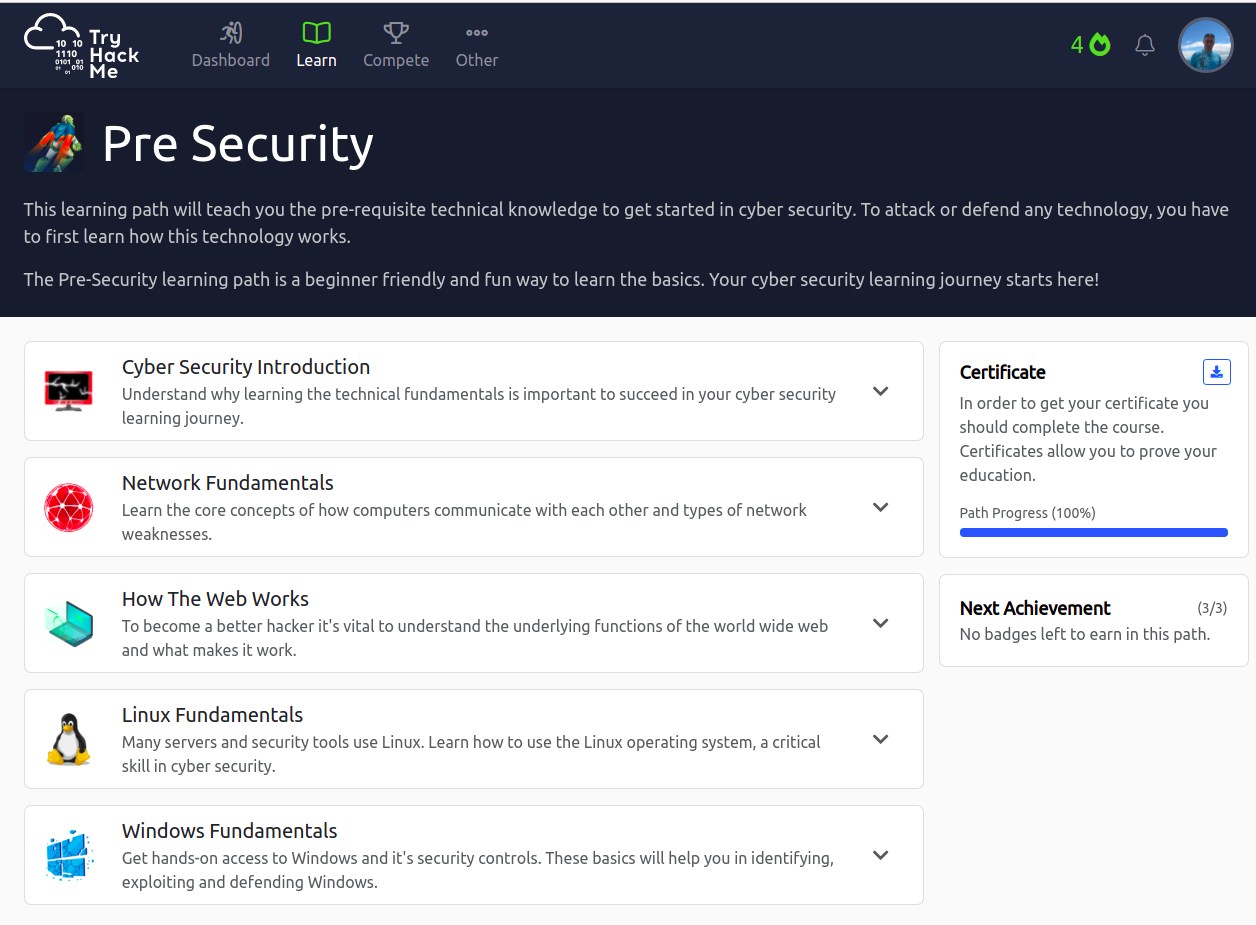Click the How The Web Works description

pyautogui.click(x=475, y=638)
